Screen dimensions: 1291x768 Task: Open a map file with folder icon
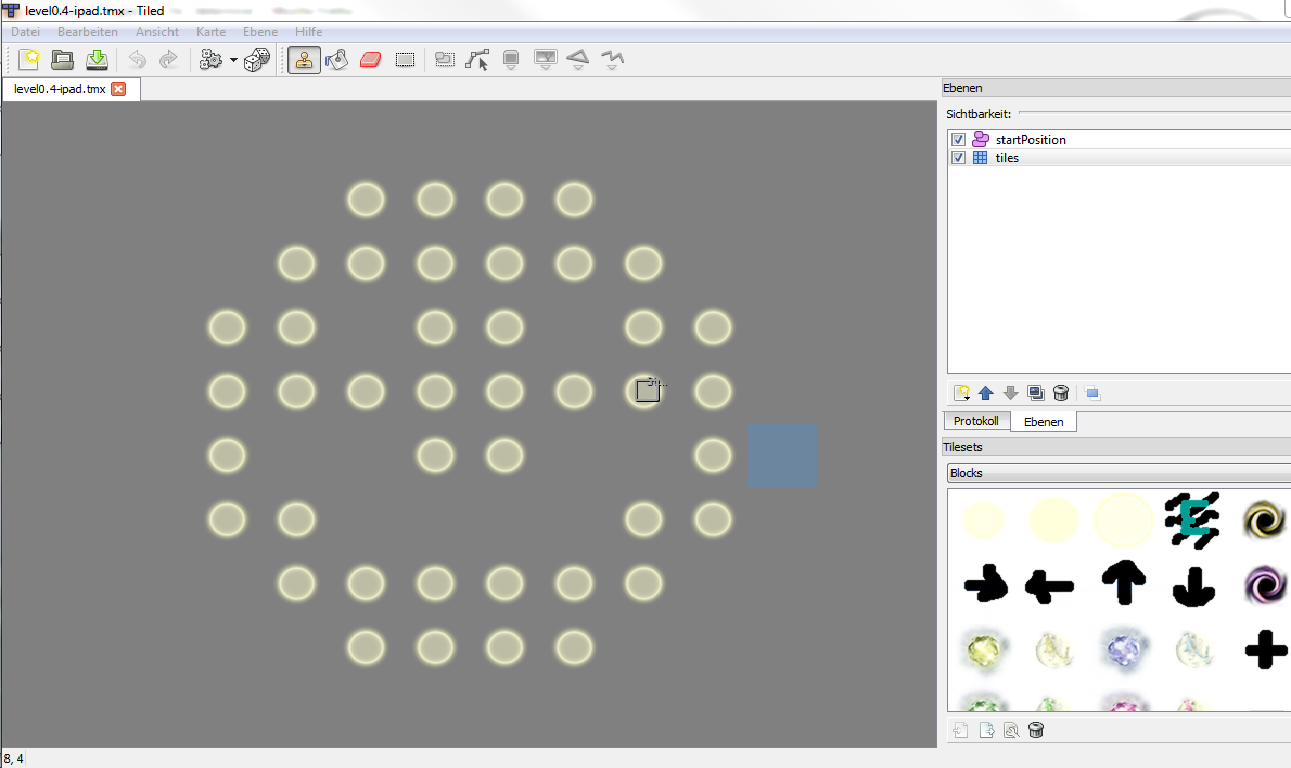[x=62, y=60]
